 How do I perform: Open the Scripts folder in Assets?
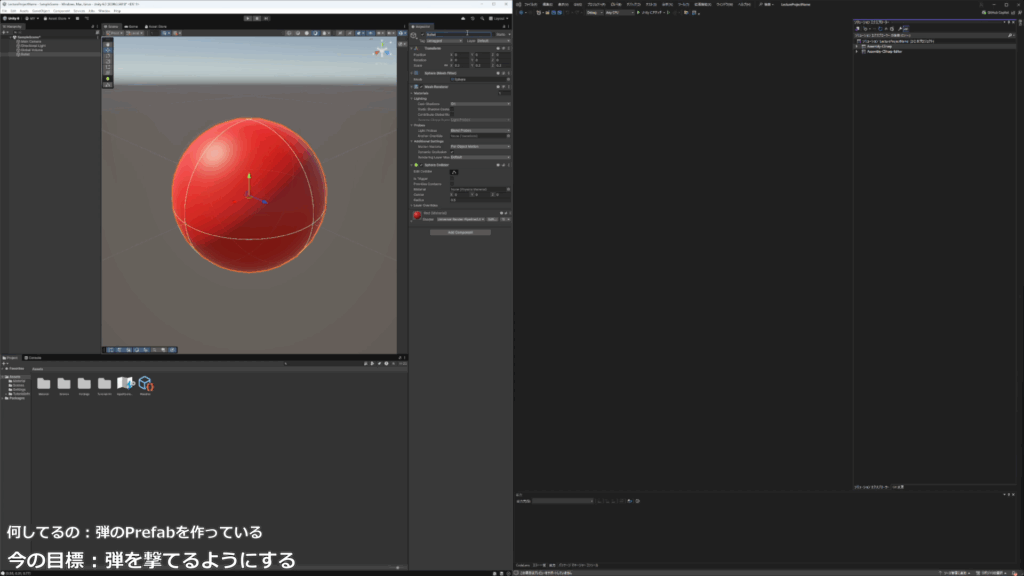point(64,384)
